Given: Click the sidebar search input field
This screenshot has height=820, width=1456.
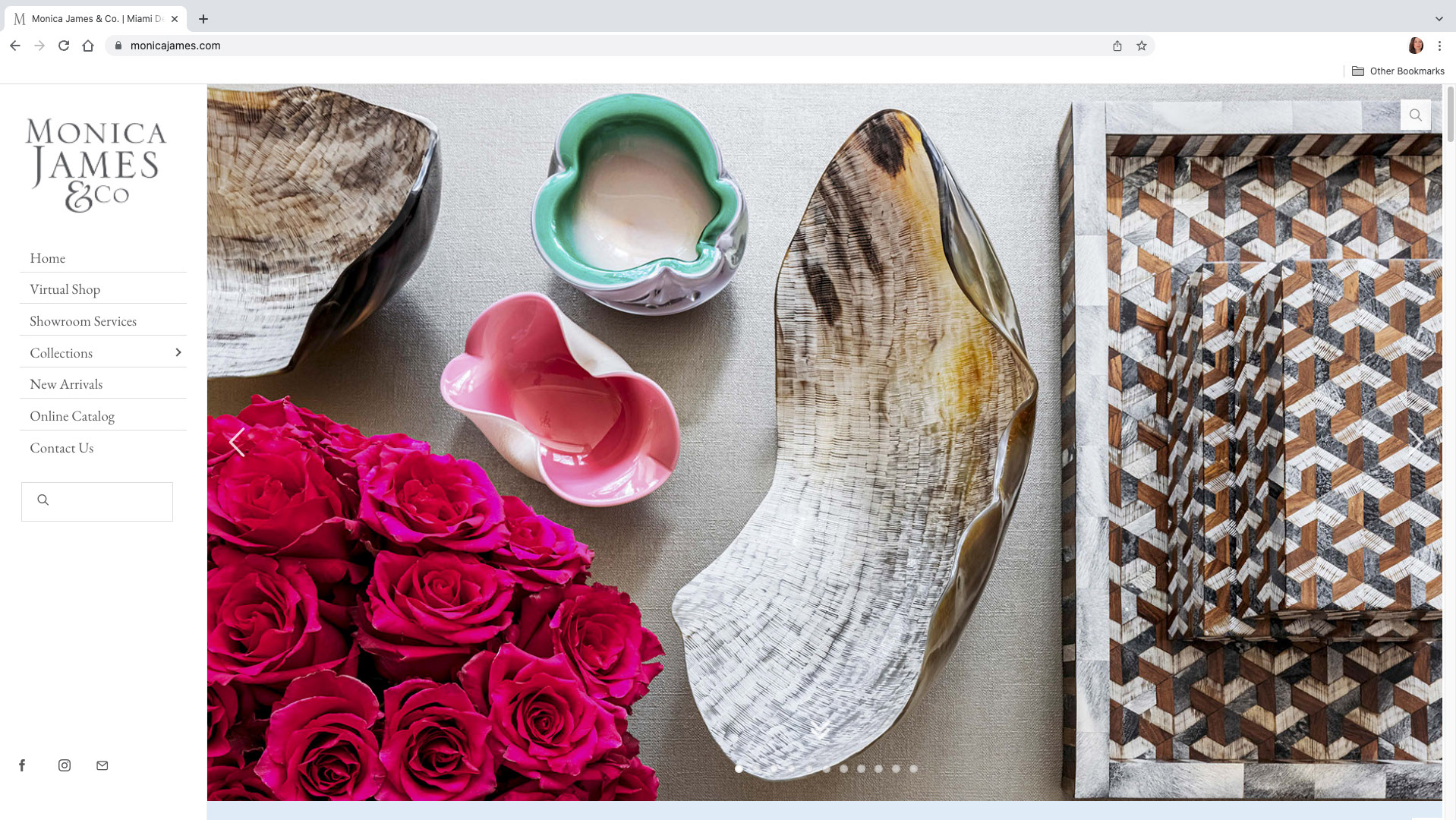Looking at the screenshot, I should [97, 502].
